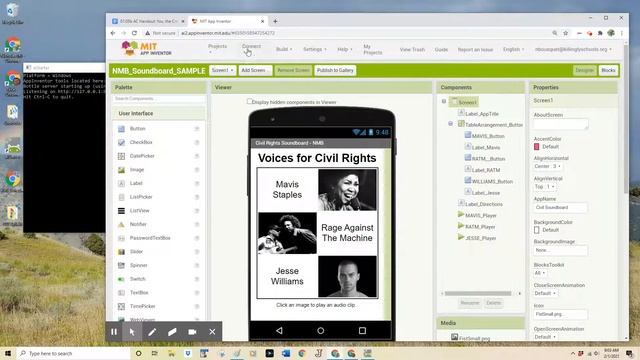Select MAVIS_Player in Components tree
Viewport: 640px width, 360px height.
tap(481, 216)
